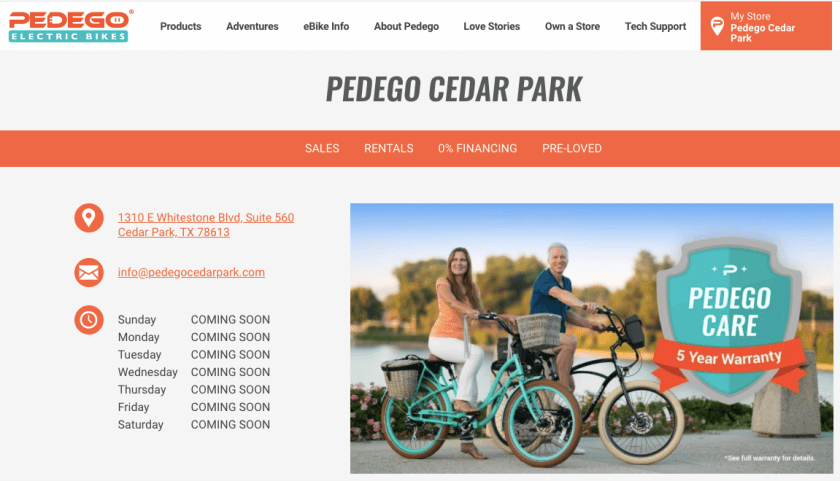Screen dimensions: 840x481
Task: Open the Products menu
Action: (x=181, y=26)
